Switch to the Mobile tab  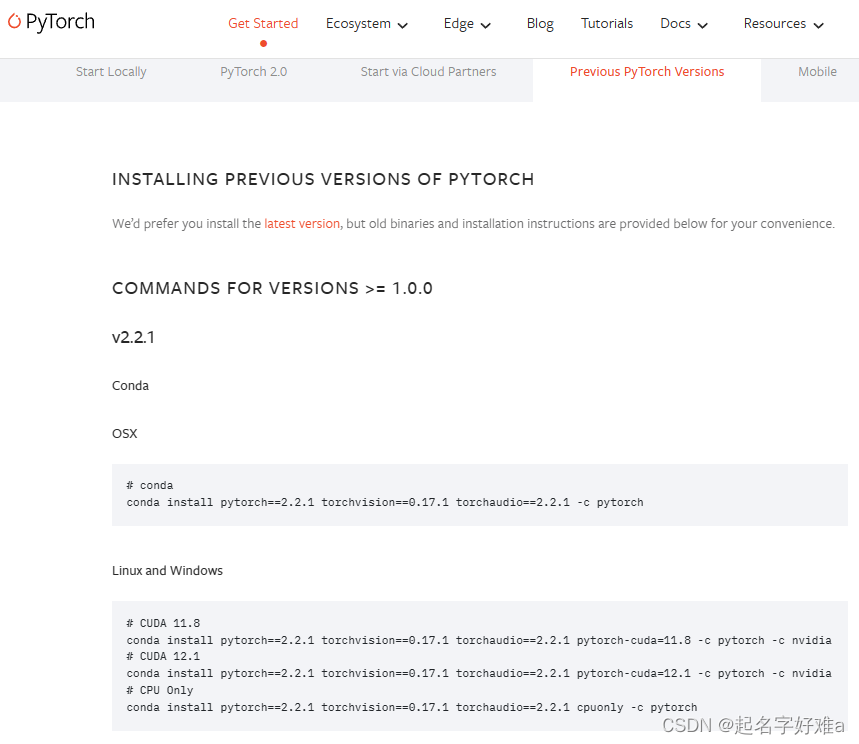click(817, 72)
